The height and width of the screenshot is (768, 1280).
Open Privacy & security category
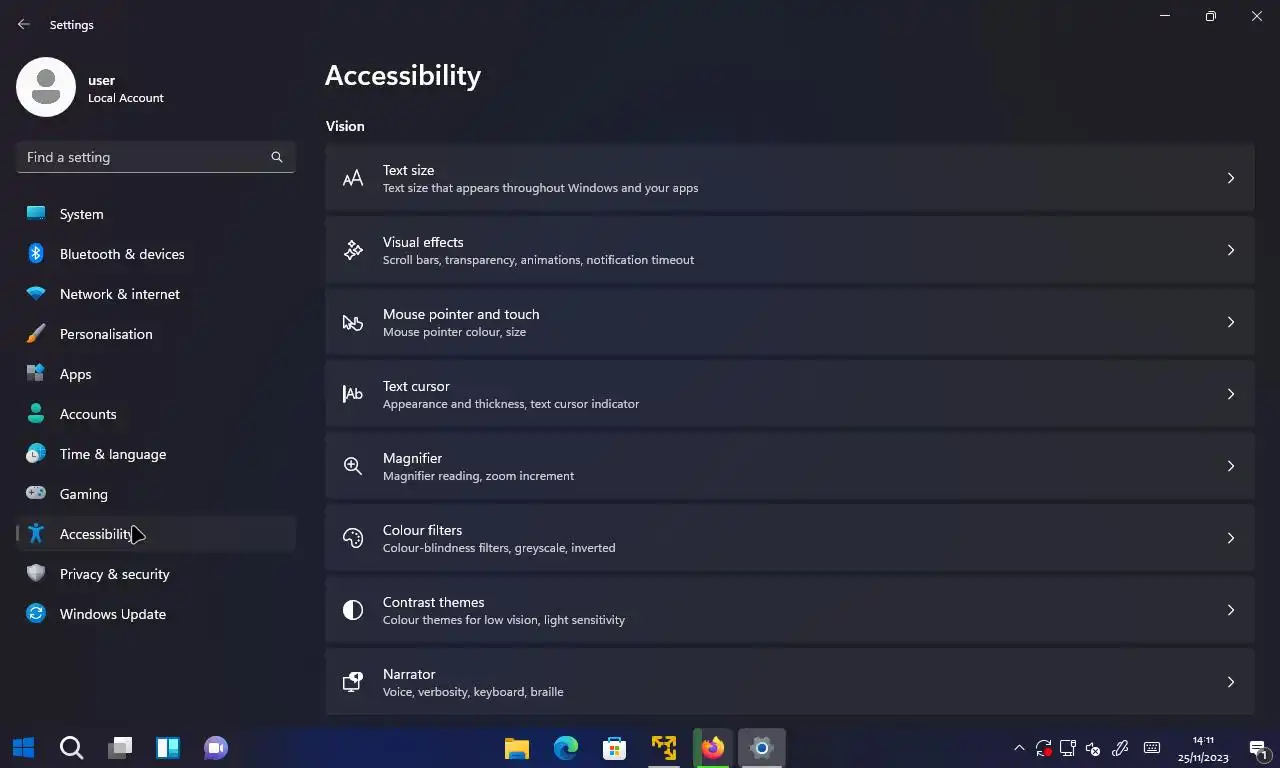coord(156,574)
